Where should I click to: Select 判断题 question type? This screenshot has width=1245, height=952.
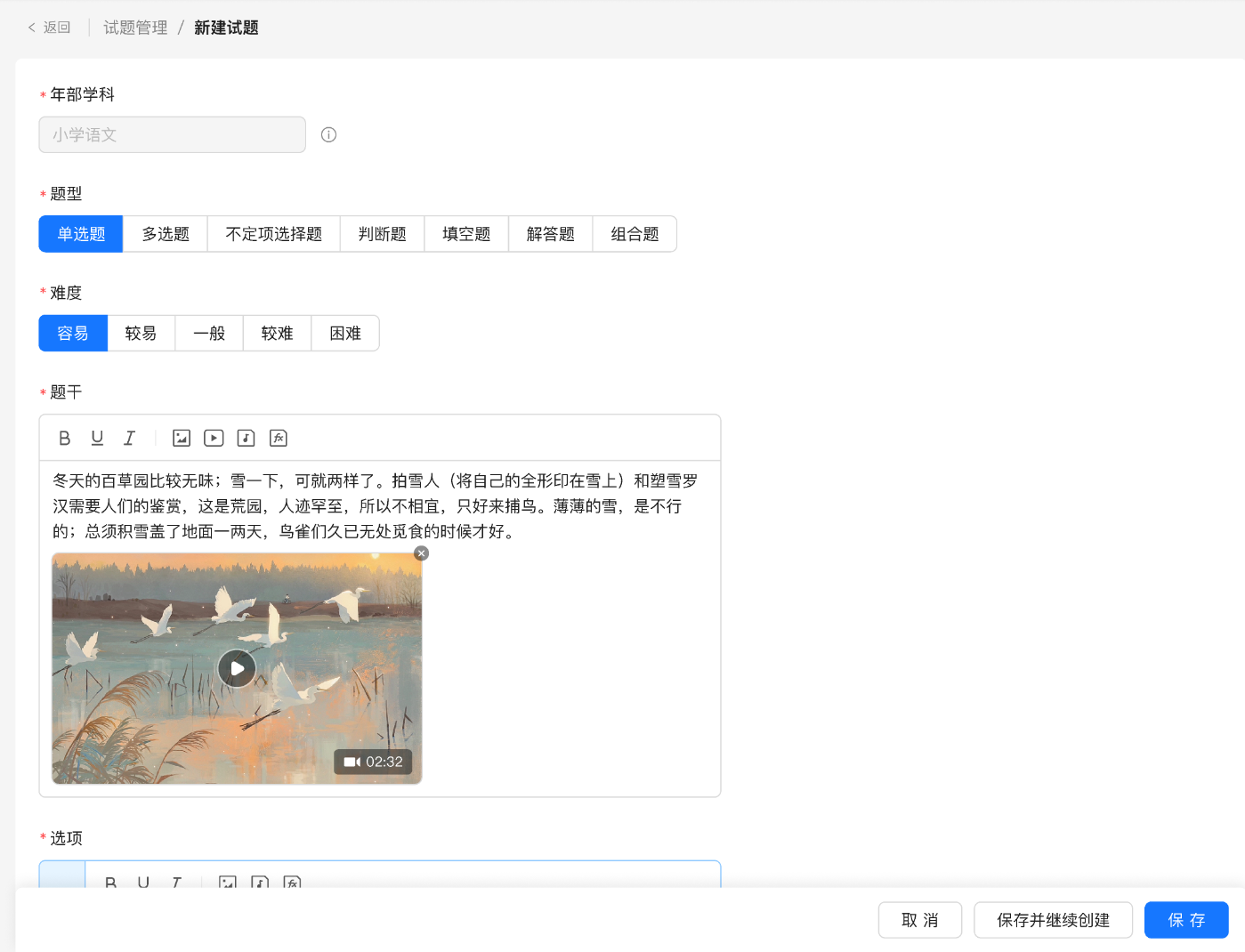383,234
